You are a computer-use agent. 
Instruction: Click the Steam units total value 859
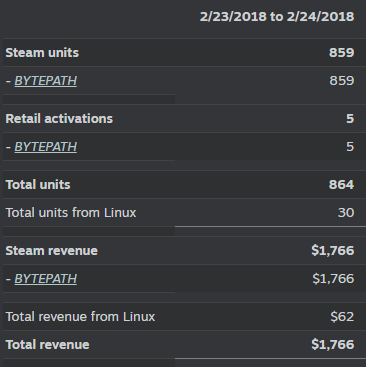pyautogui.click(x=342, y=53)
